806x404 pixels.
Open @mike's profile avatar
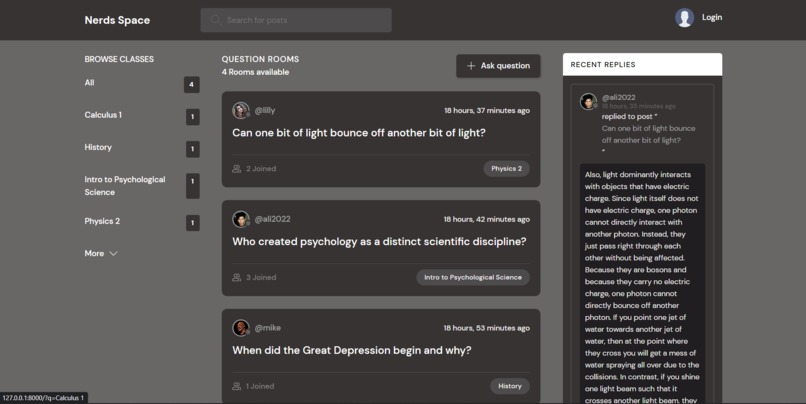pos(241,328)
